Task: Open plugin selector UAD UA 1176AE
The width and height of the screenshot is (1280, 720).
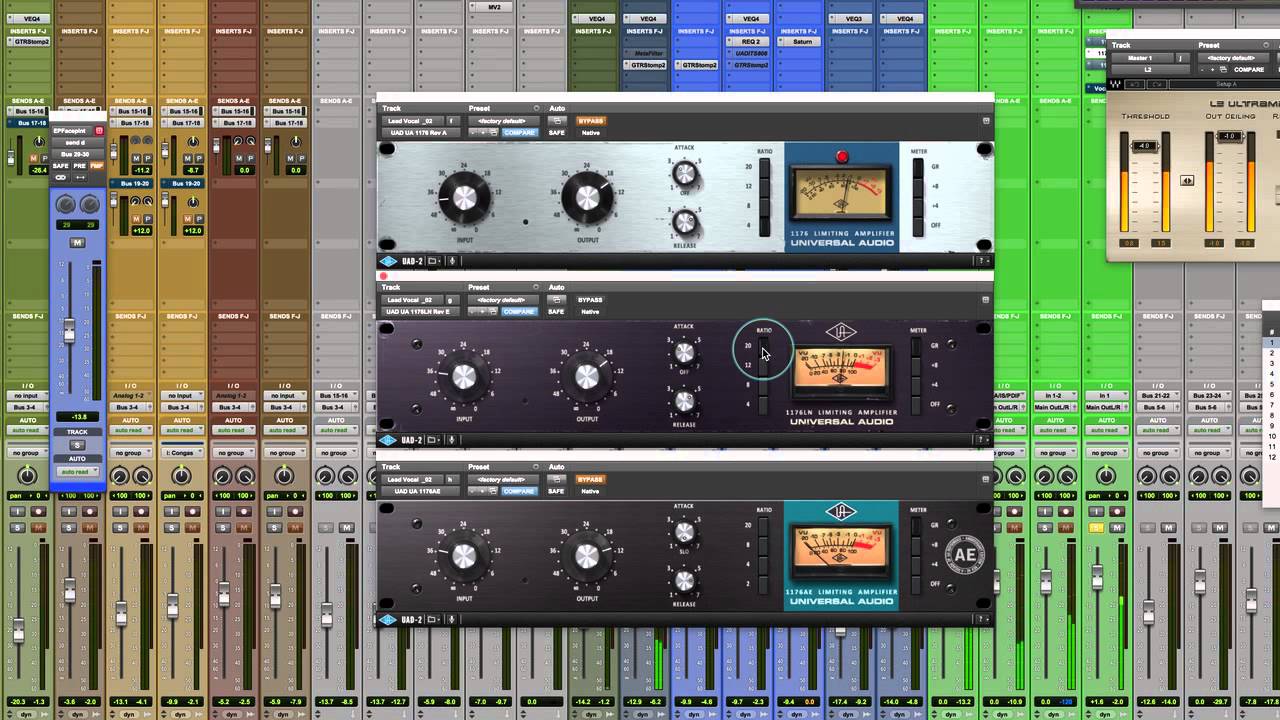Action: pos(420,491)
